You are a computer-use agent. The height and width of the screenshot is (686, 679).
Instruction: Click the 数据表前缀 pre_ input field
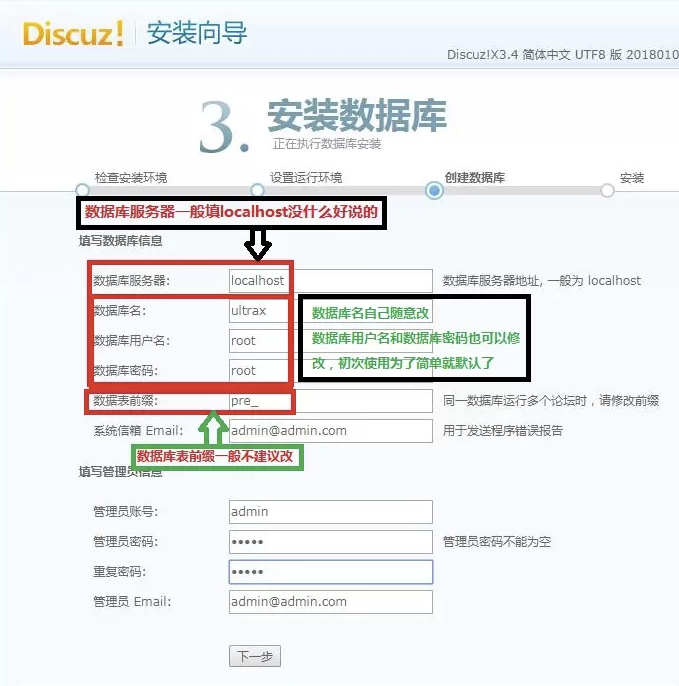[x=331, y=401]
